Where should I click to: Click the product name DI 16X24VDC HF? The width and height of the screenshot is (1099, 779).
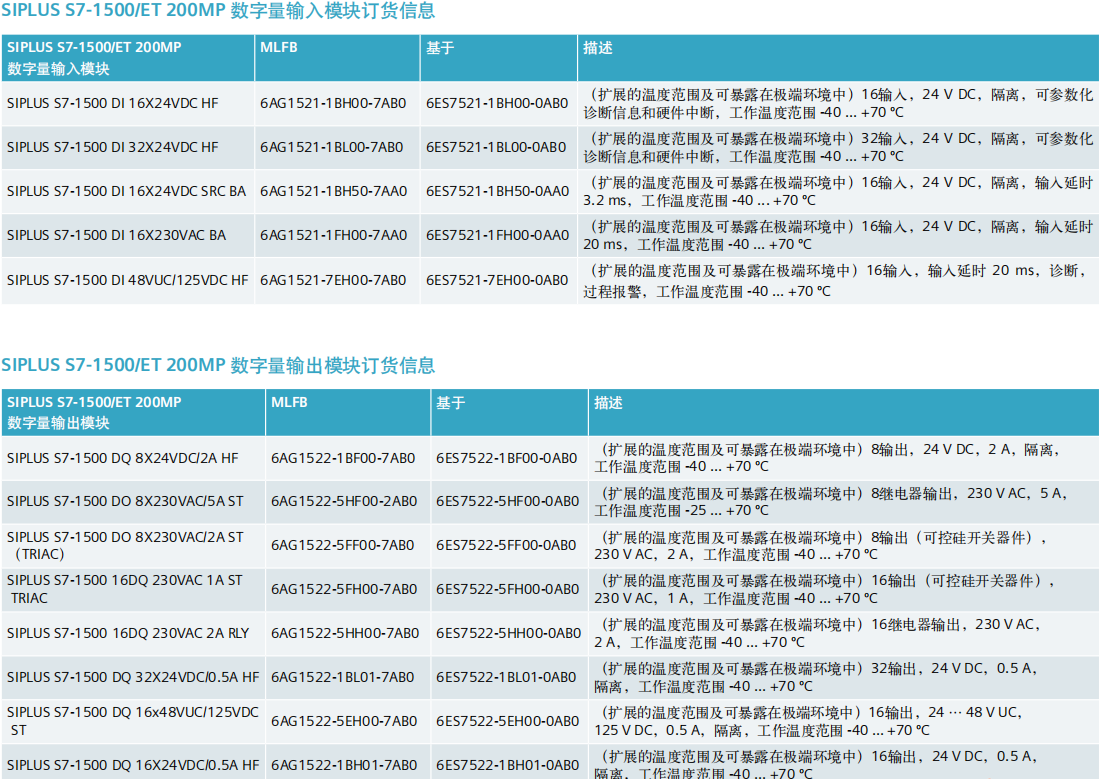click(113, 103)
